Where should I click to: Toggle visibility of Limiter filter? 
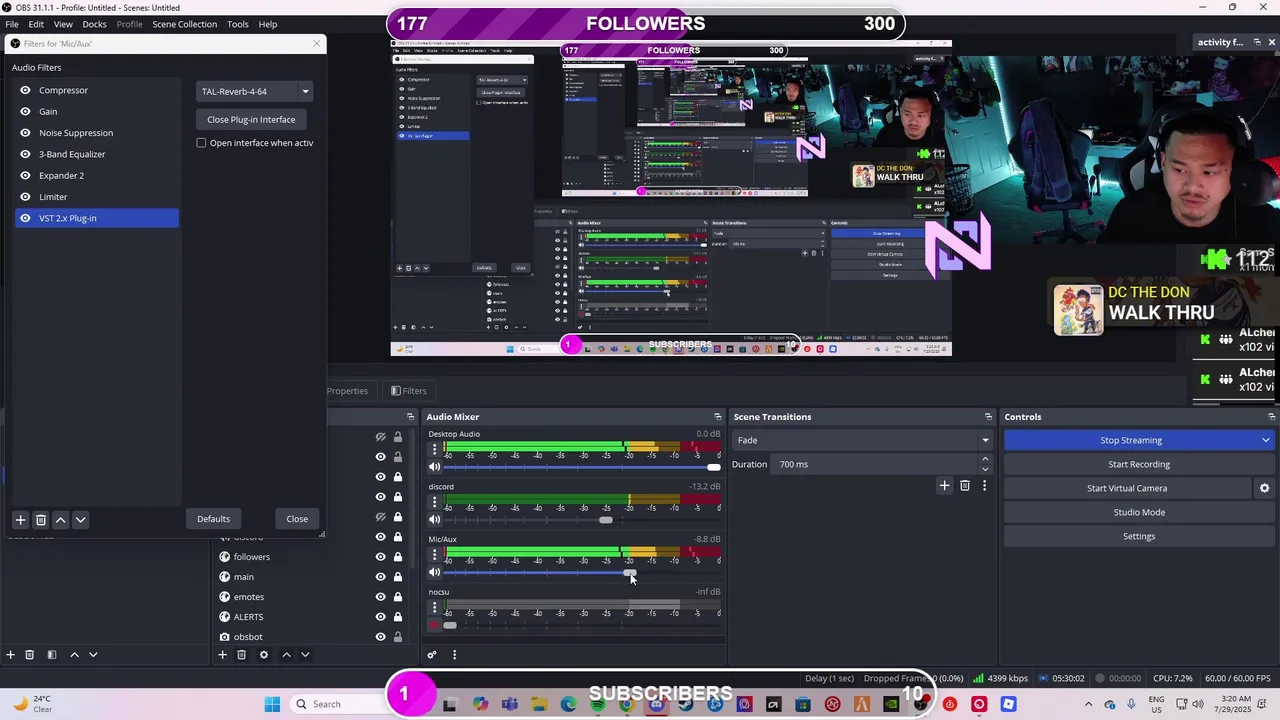tap(25, 197)
